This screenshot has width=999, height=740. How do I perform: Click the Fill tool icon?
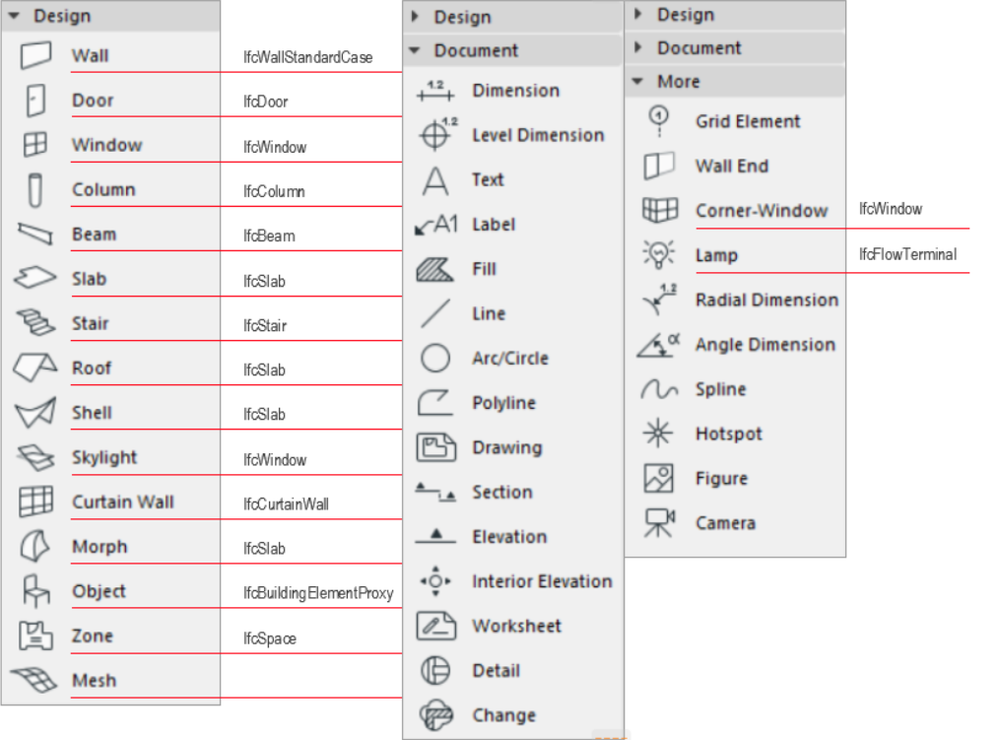coord(436,269)
